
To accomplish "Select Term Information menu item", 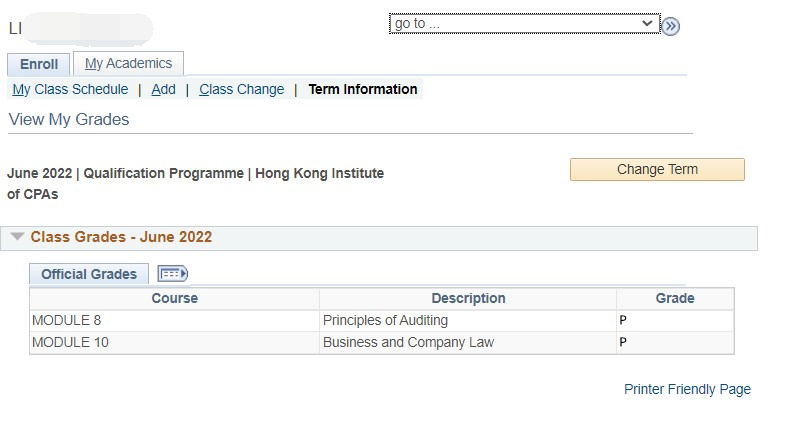I will point(362,89).
